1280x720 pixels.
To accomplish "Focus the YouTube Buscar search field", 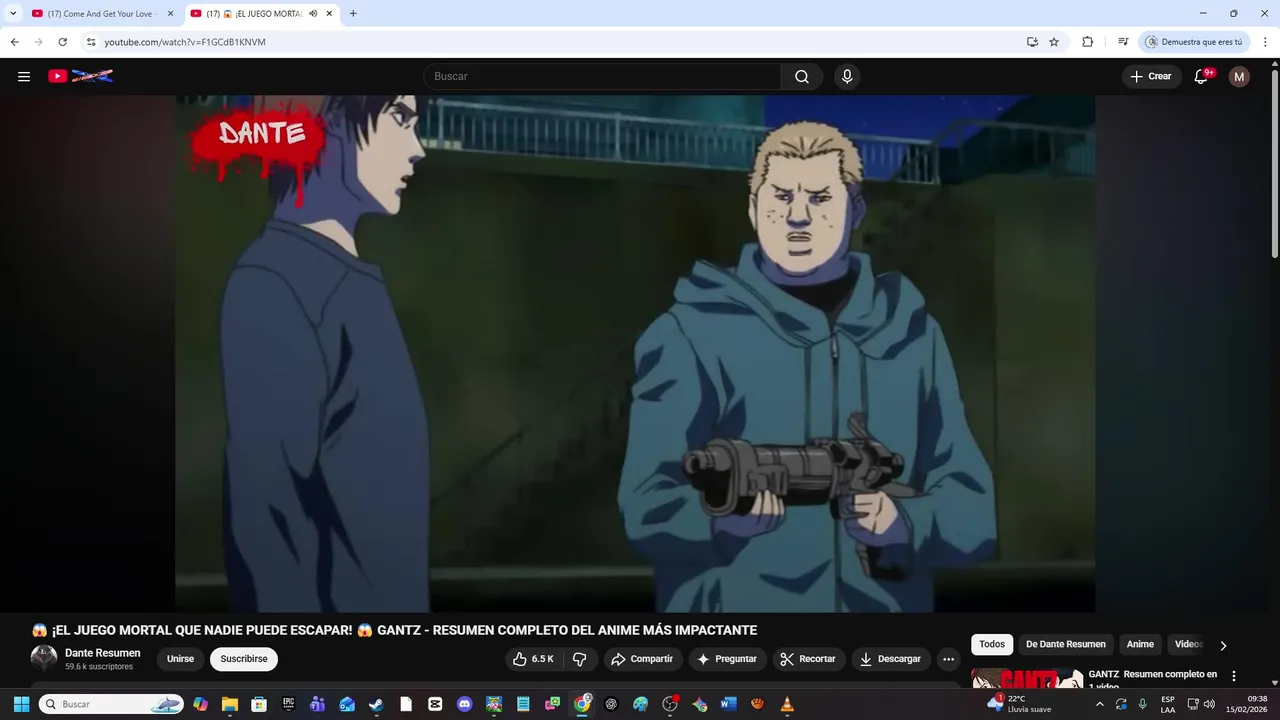I will pyautogui.click(x=602, y=76).
